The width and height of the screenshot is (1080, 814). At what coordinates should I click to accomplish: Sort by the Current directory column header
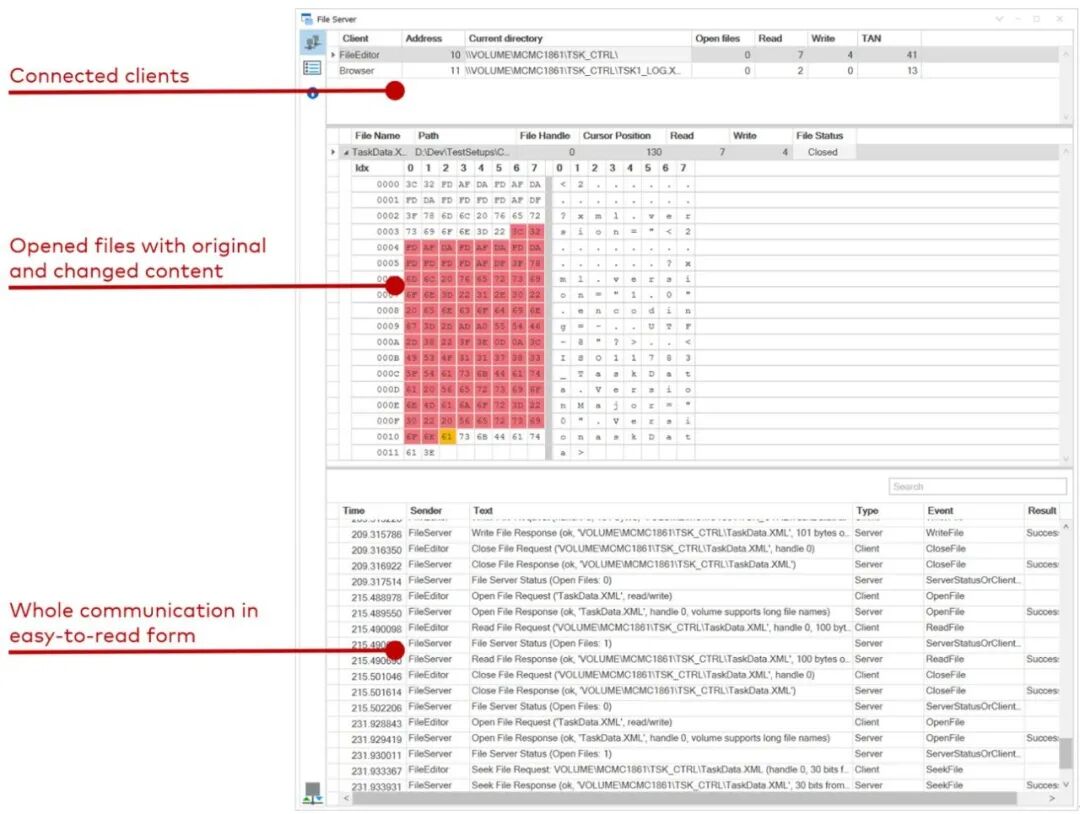506,39
